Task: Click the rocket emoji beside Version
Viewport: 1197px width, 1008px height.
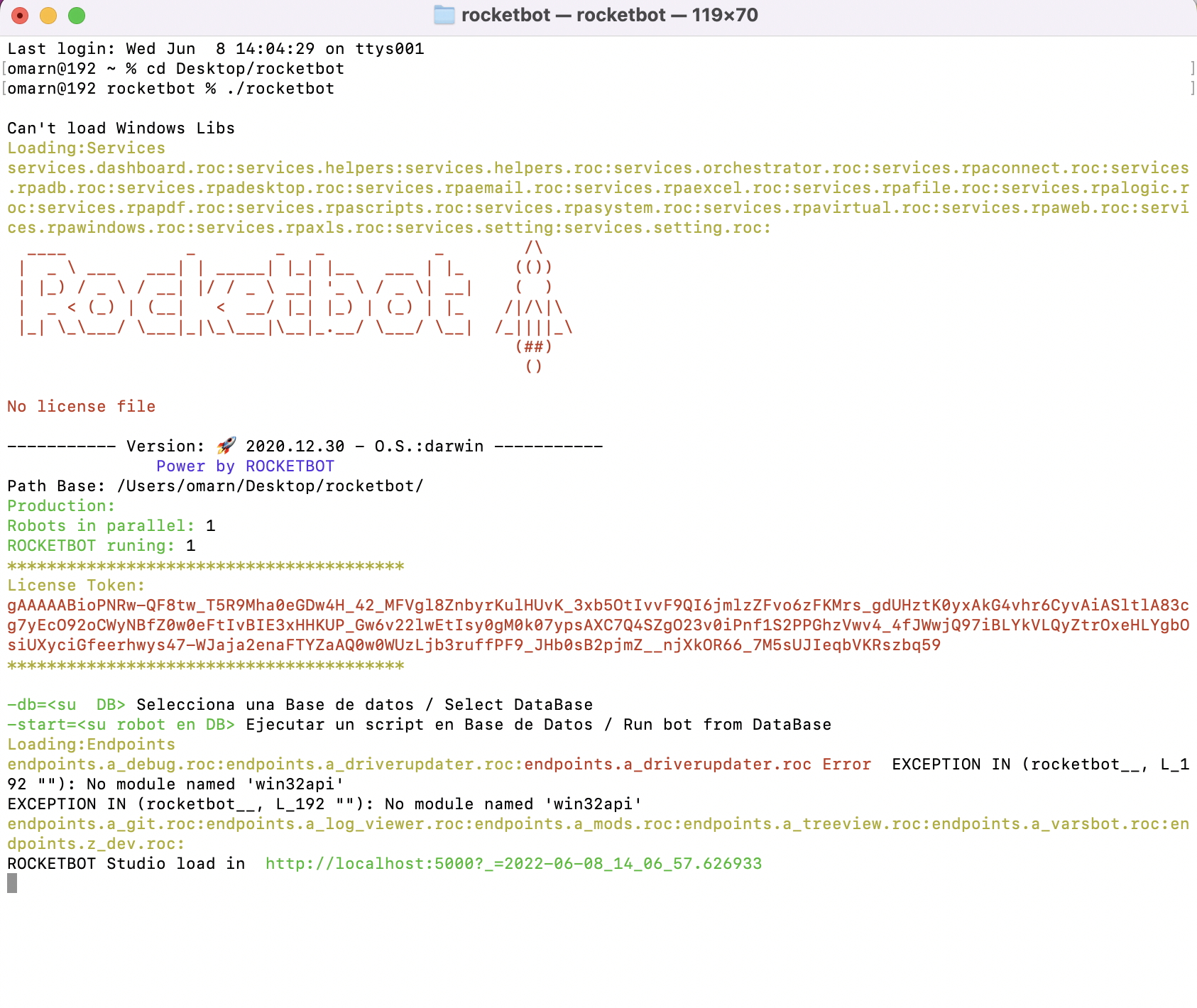Action: (226, 446)
